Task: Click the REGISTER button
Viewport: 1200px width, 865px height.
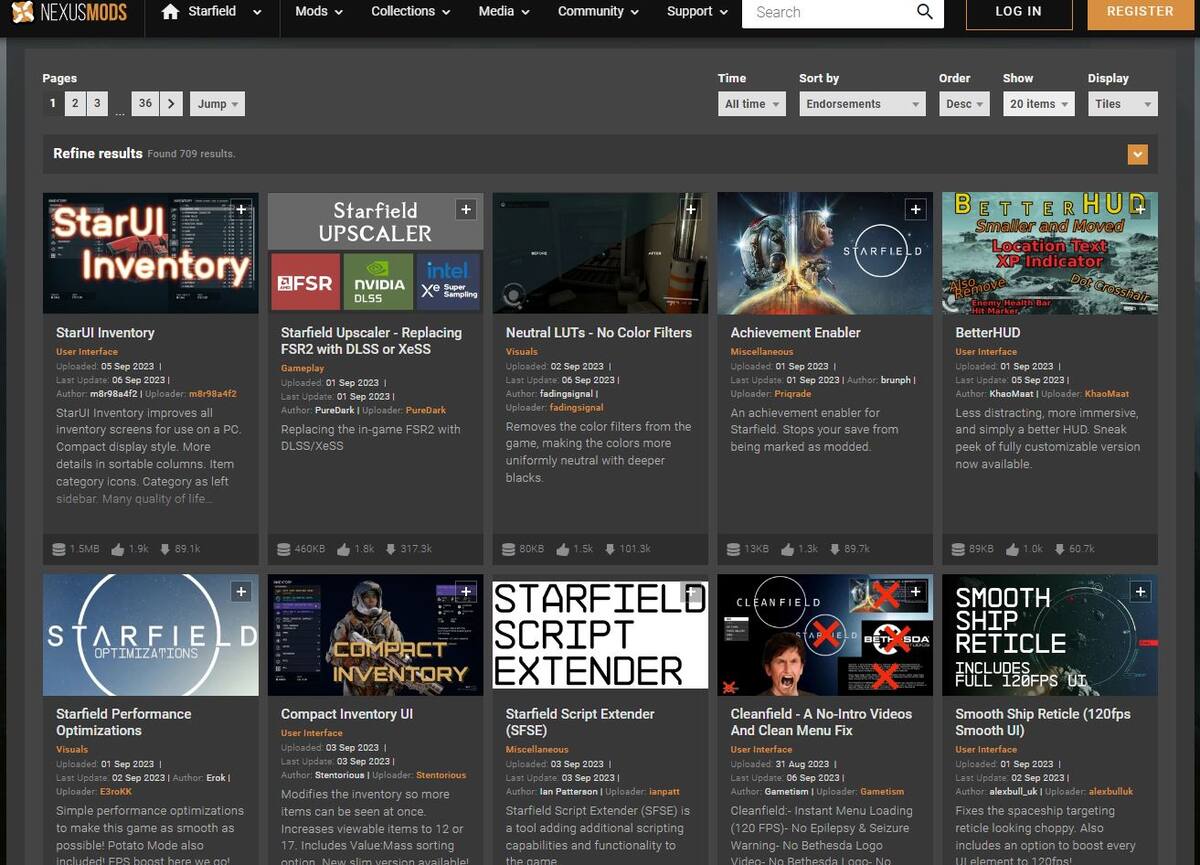Action: [x=1140, y=12]
